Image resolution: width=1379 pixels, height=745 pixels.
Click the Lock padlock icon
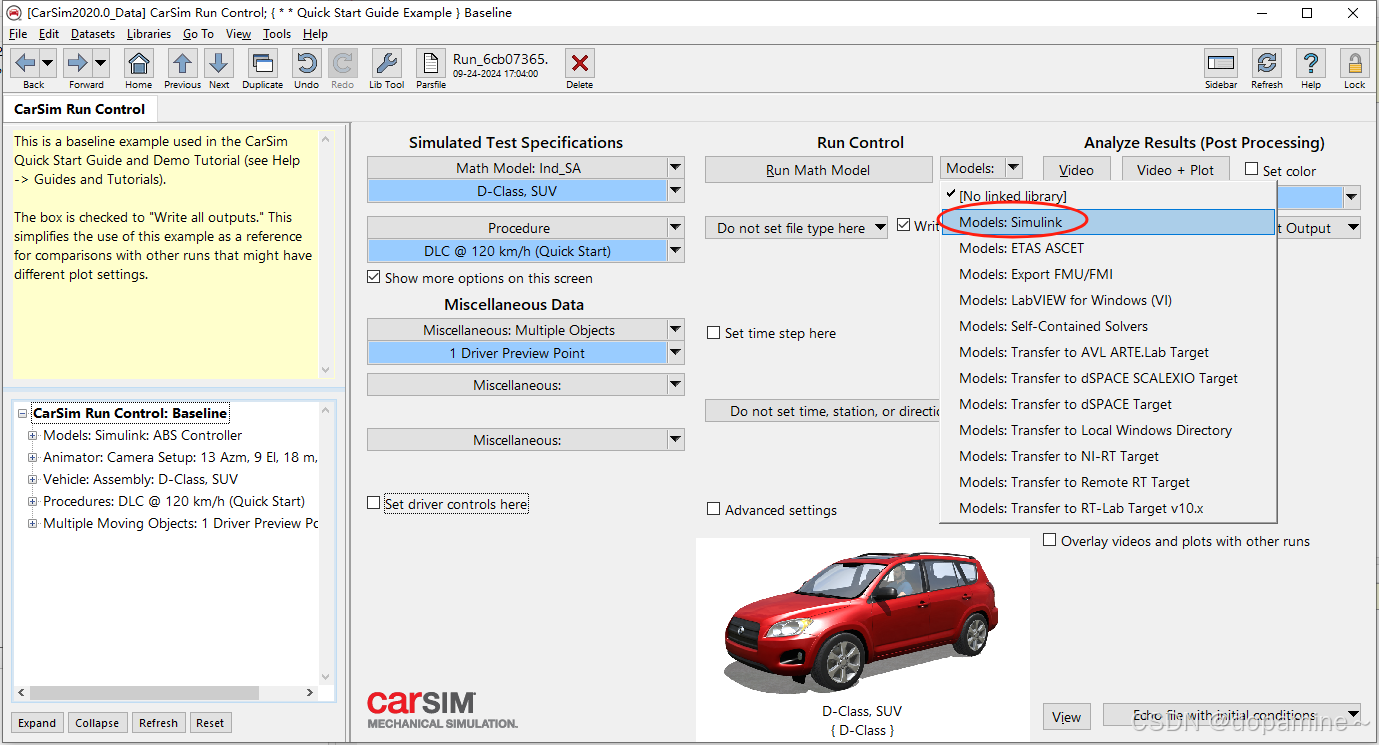[x=1355, y=63]
